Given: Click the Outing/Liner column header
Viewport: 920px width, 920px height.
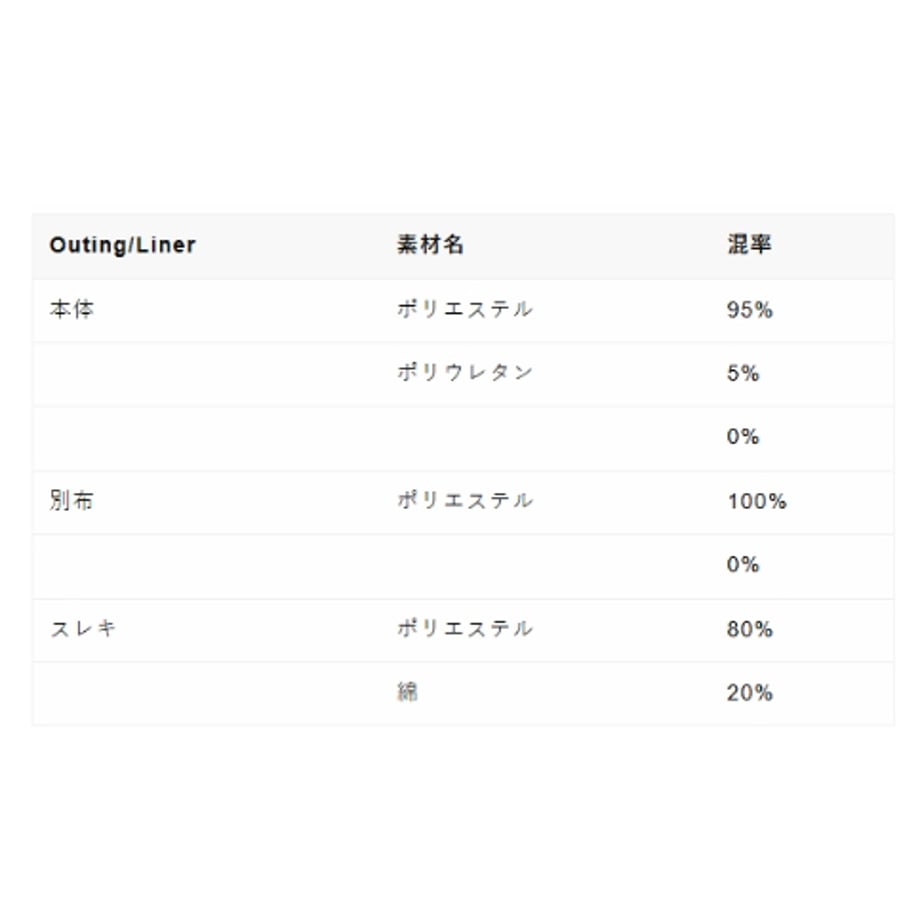Looking at the screenshot, I should coord(122,245).
